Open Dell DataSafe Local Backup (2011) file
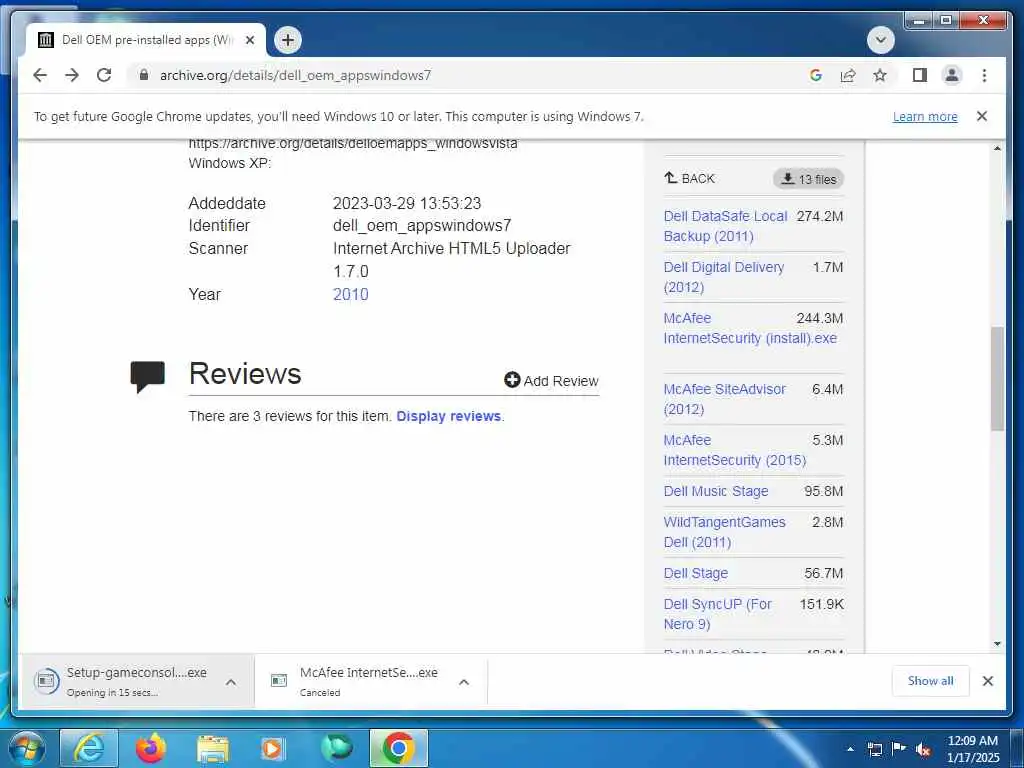This screenshot has width=1024, height=768. pyautogui.click(x=725, y=226)
